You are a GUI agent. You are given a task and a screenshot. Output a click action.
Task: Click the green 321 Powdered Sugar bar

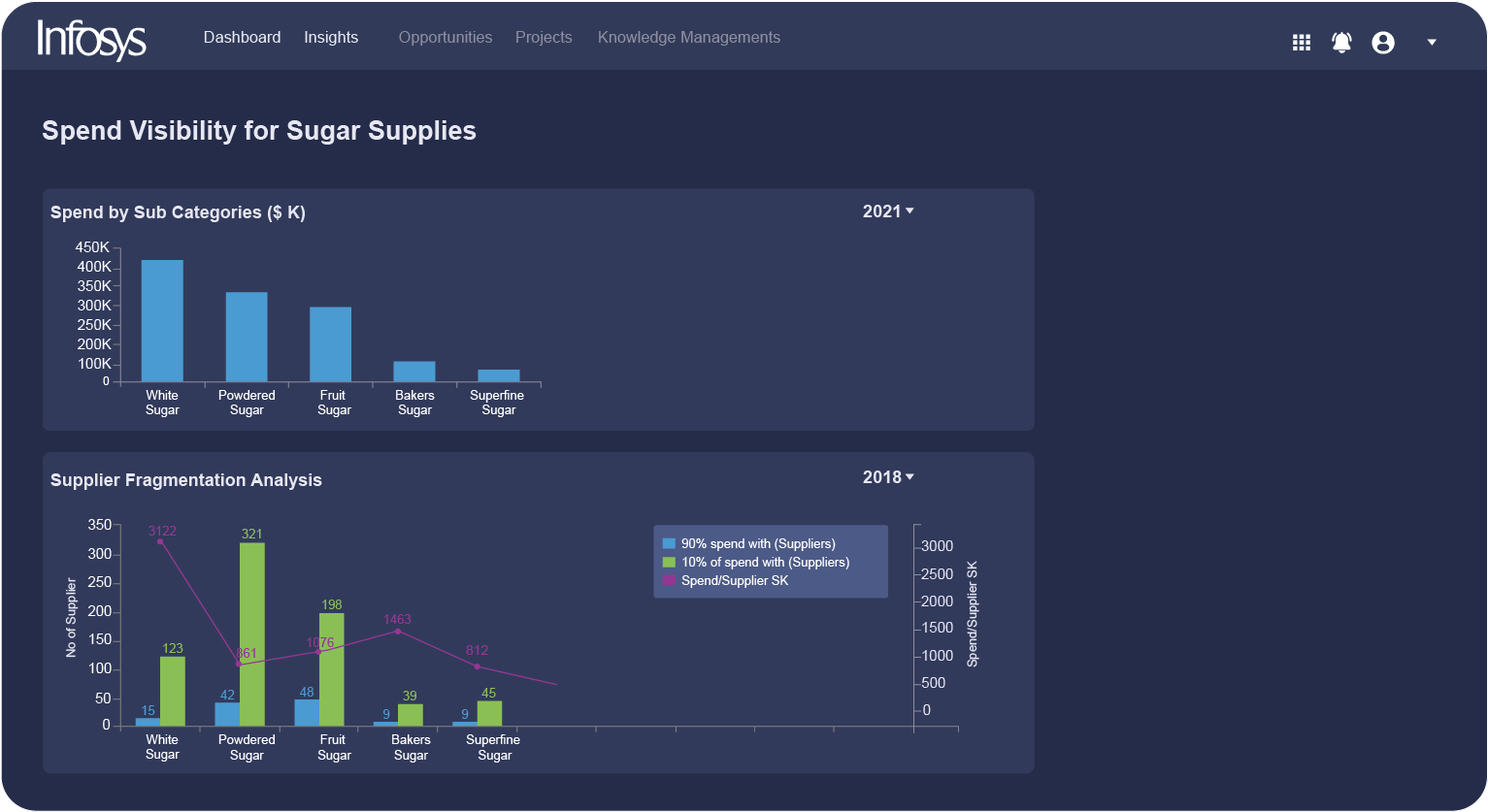pos(252,633)
